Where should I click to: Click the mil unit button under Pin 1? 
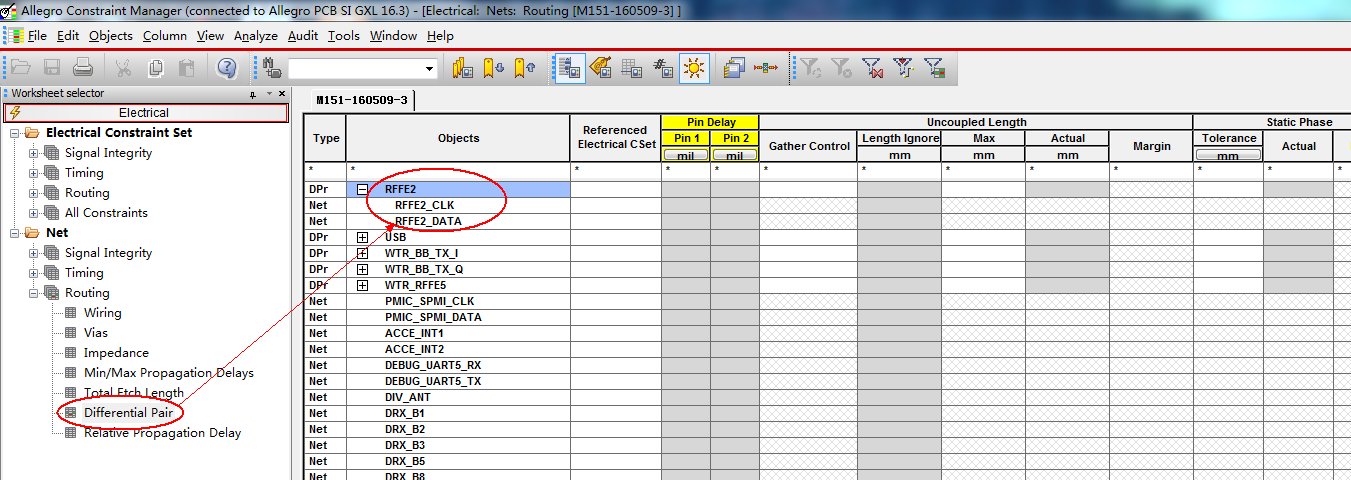coord(686,155)
